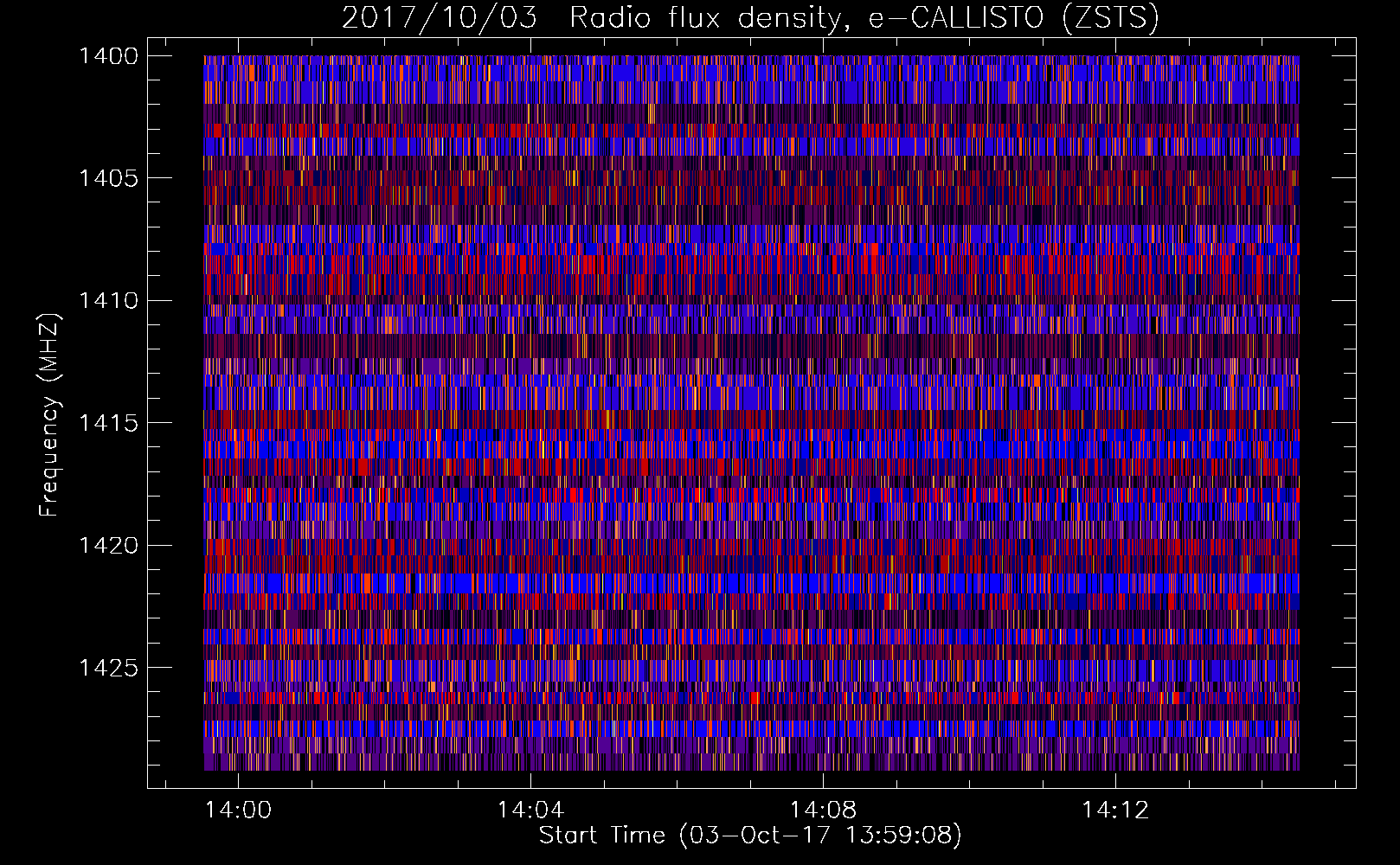The image size is (1400, 865).
Task: Click the Frequency (MHZ) axis title
Action: coord(50,415)
